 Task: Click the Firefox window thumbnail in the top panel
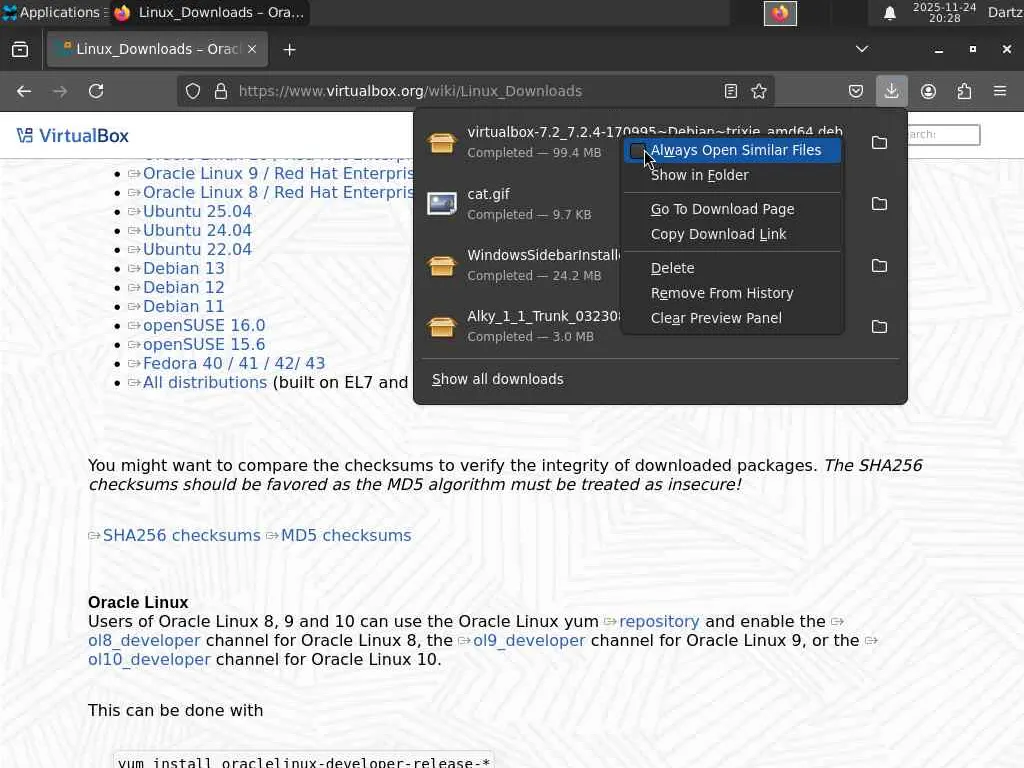coord(780,13)
